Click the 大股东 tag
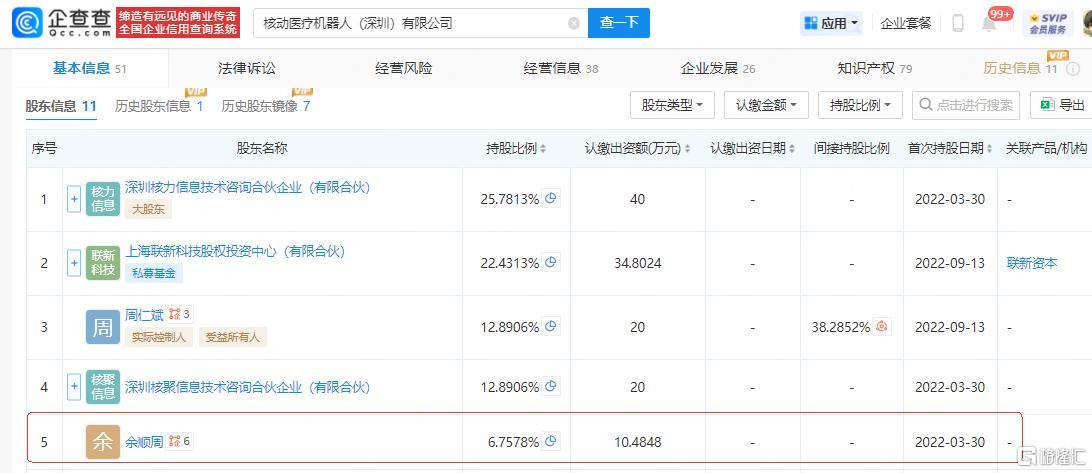 pos(148,208)
